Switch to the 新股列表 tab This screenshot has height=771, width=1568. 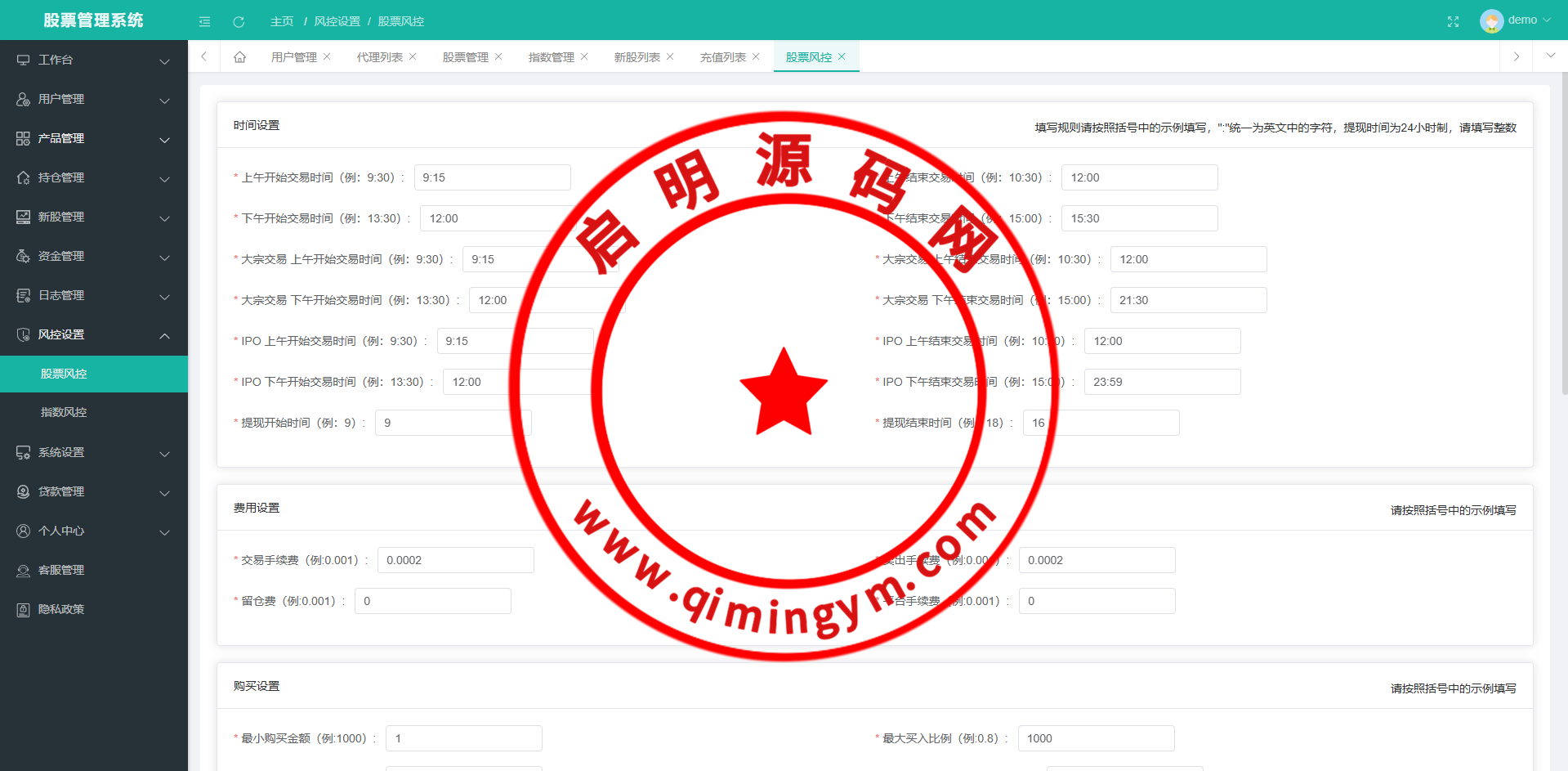coord(637,57)
